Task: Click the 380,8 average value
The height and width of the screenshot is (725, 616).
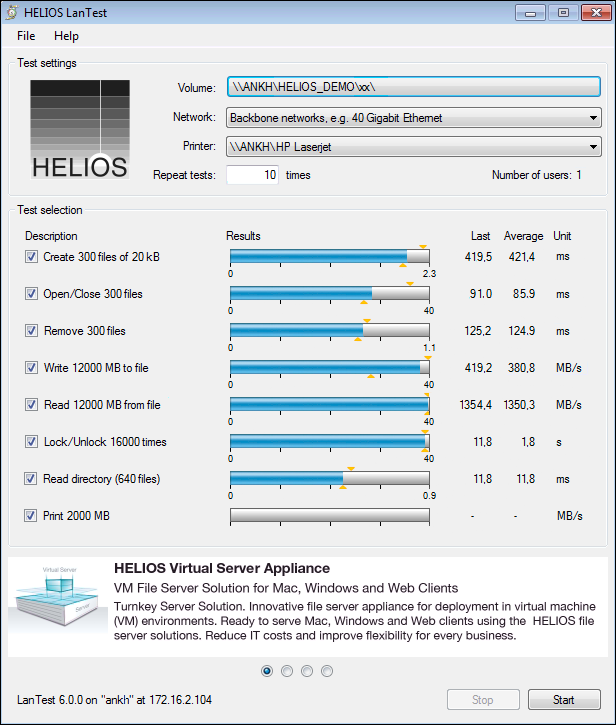Action: pos(521,368)
